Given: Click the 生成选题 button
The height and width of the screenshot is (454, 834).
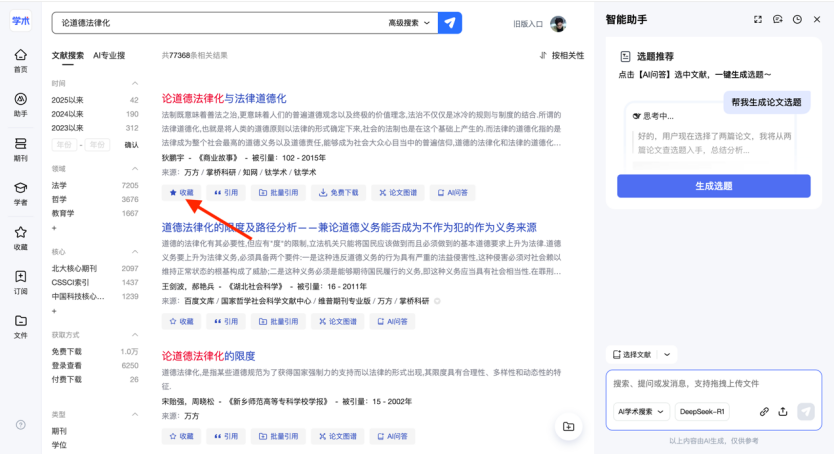Looking at the screenshot, I should [714, 186].
